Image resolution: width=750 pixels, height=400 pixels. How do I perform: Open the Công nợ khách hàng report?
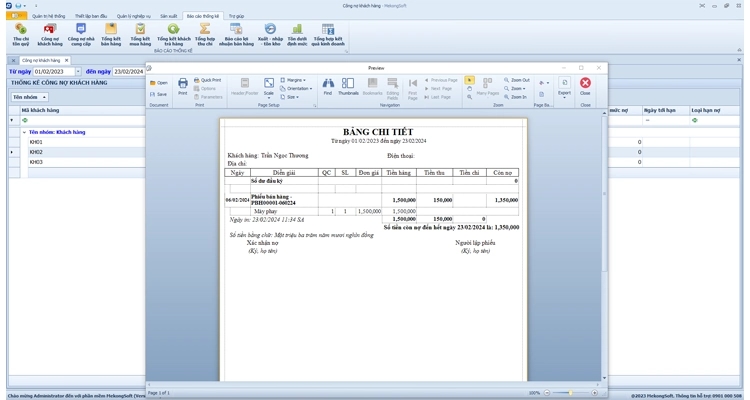[x=50, y=35]
